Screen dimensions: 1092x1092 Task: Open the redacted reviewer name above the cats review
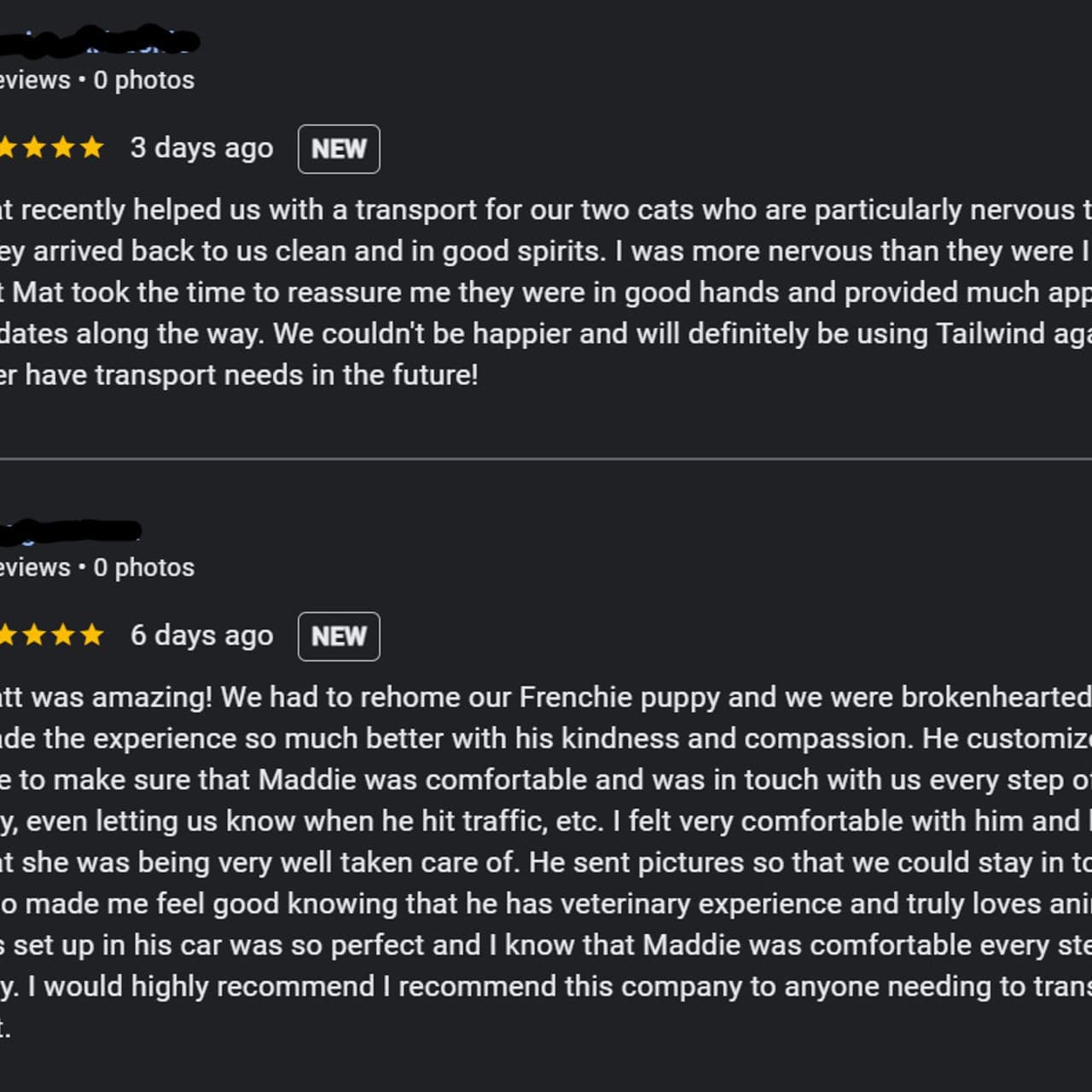[99, 40]
